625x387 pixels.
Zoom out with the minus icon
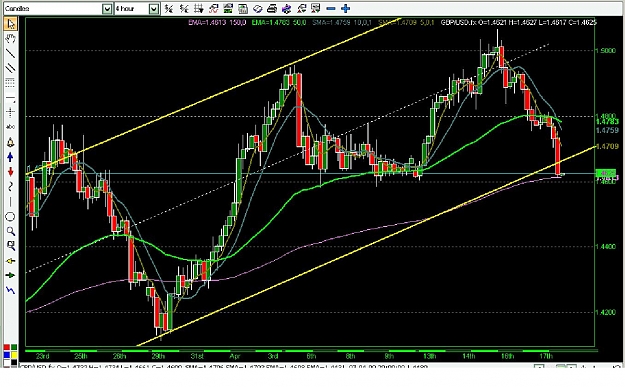click(331, 9)
